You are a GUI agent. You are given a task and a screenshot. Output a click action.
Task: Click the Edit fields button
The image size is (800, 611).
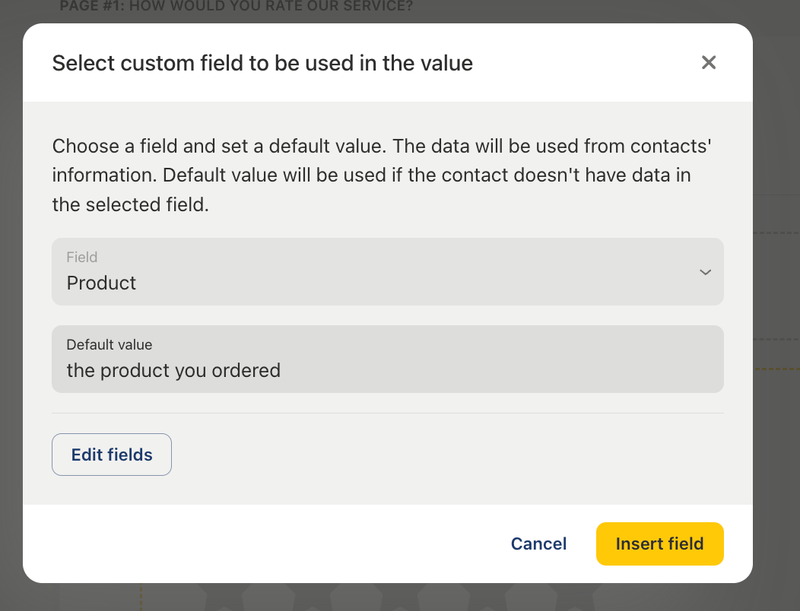[x=111, y=454]
